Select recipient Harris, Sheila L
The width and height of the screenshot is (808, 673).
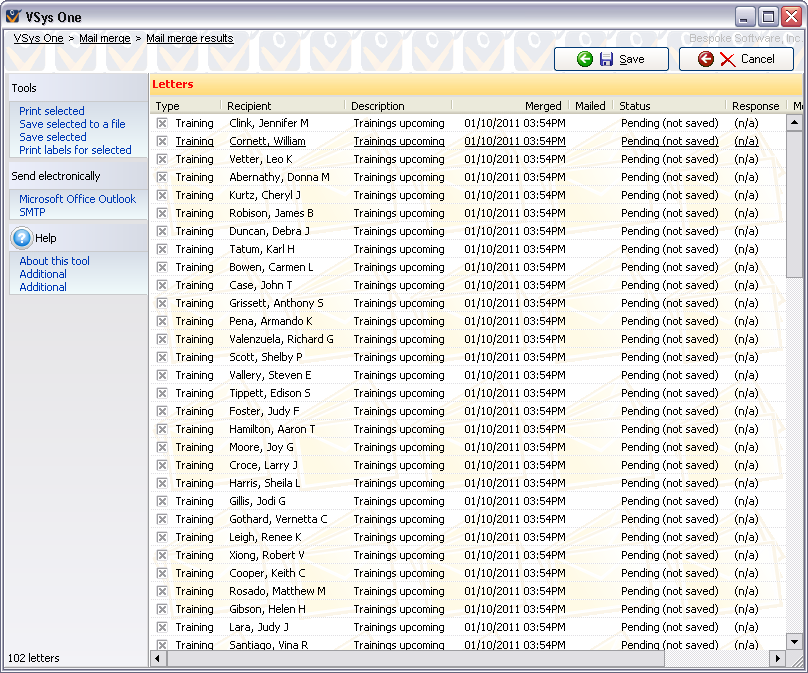tap(264, 483)
